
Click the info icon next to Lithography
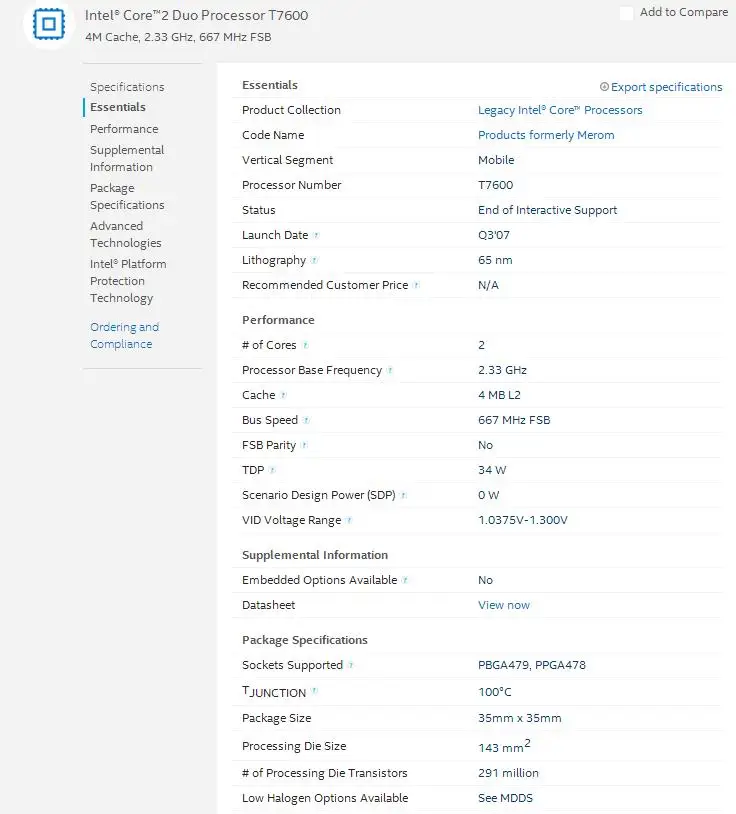tap(314, 261)
